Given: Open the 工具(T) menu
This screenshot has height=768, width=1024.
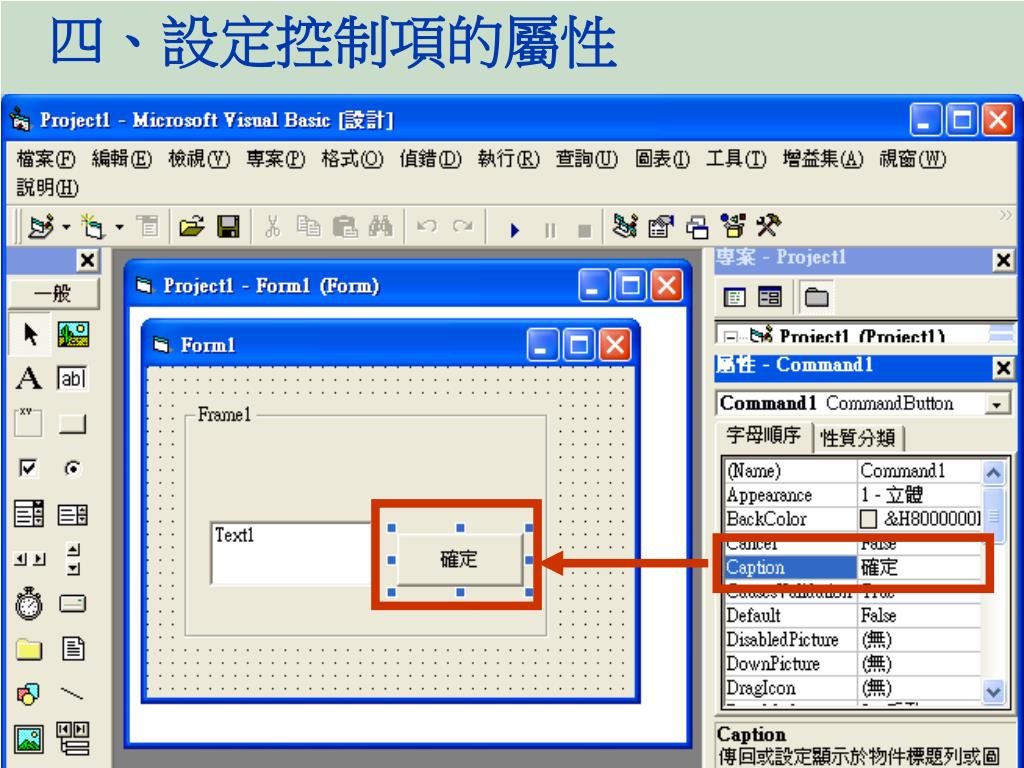Looking at the screenshot, I should [x=736, y=159].
